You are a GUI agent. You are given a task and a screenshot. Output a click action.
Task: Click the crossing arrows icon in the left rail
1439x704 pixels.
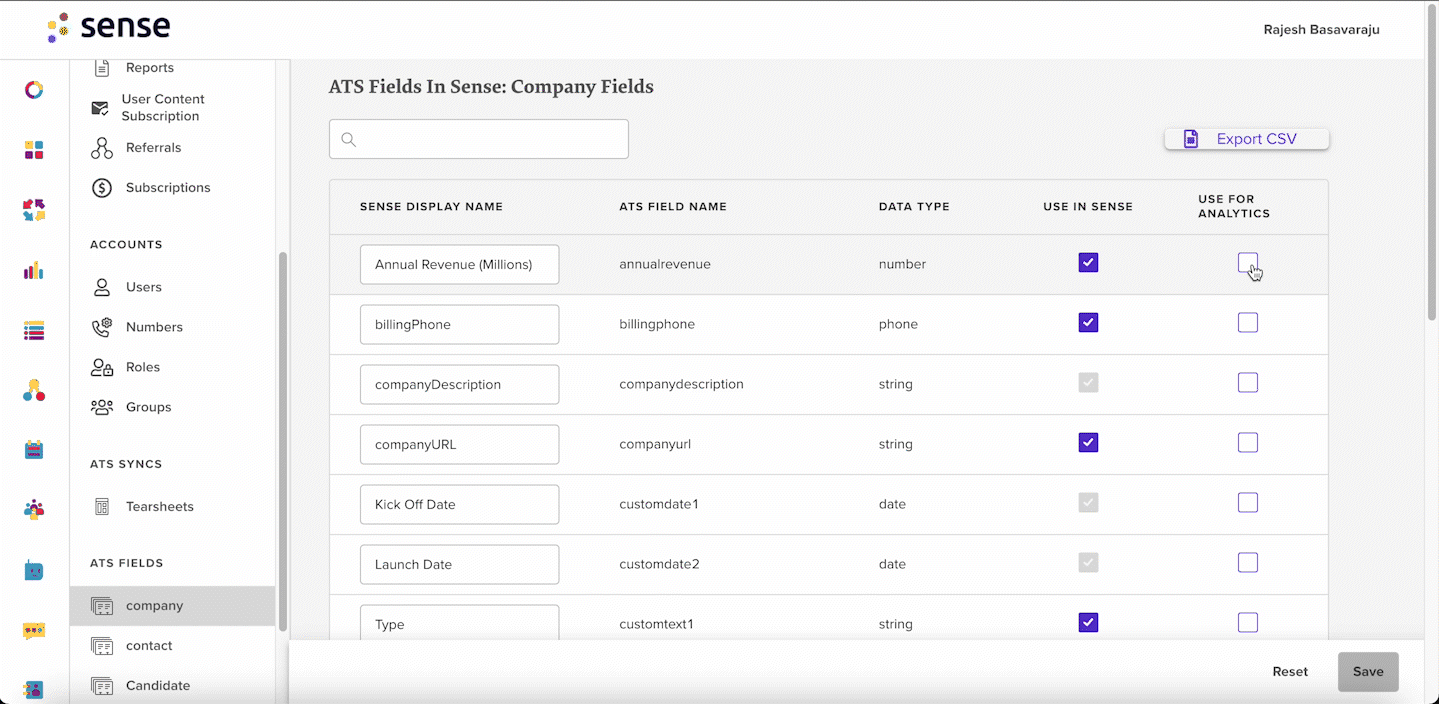point(34,210)
